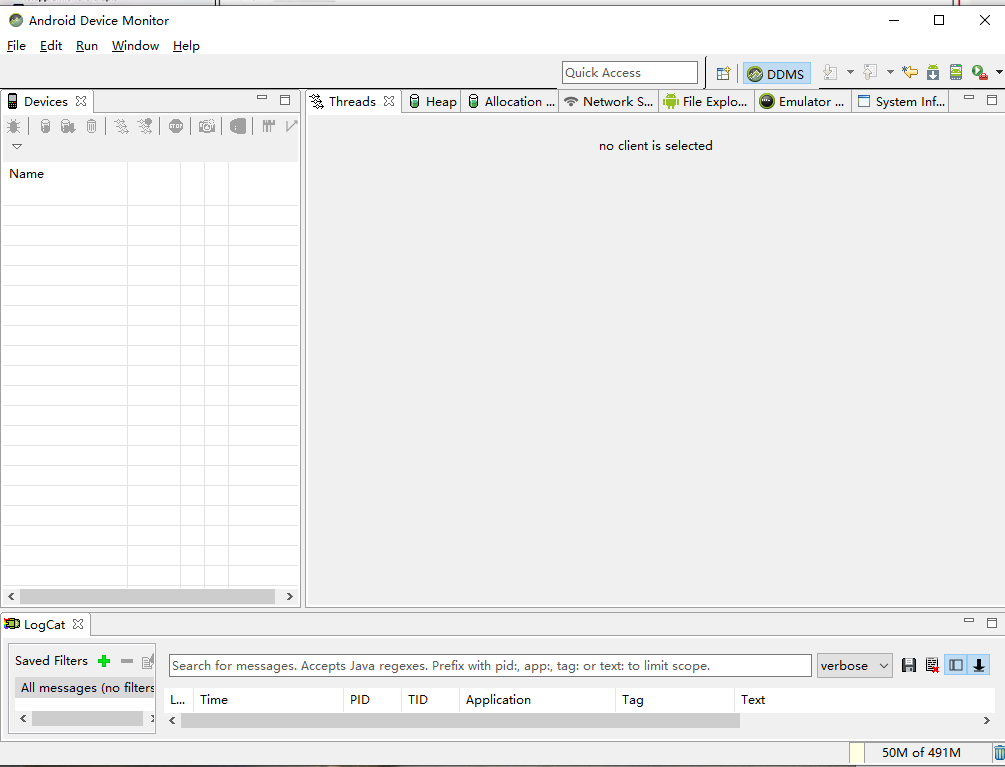Image resolution: width=1005 pixels, height=767 pixels.
Task: Open the File menu
Action: (16, 45)
